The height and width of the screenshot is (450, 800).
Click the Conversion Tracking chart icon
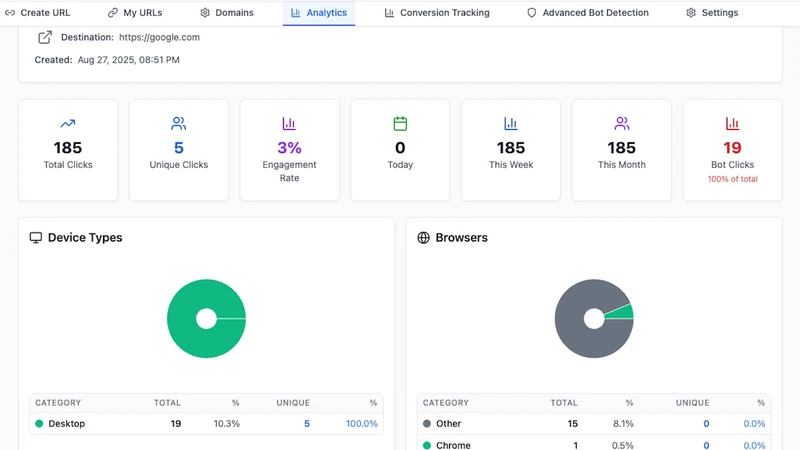click(389, 13)
